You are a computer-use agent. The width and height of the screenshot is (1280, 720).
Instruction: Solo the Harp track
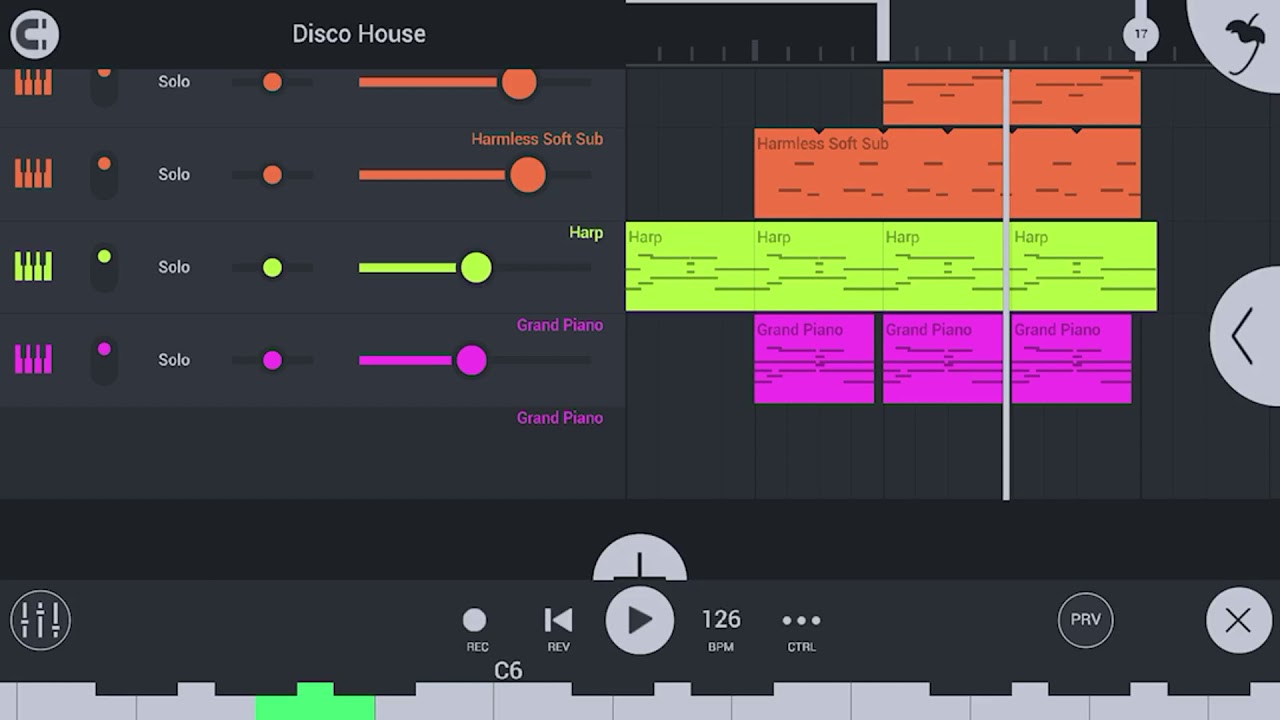(174, 267)
